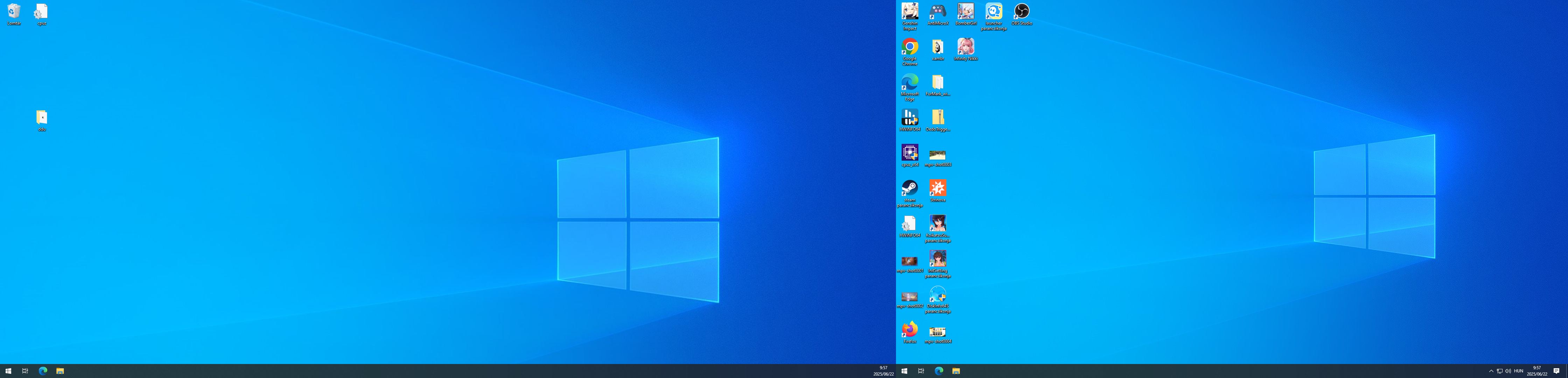This screenshot has width=1568, height=378.
Task: Click the Show desktop strip beside notifications
Action: pos(1566,371)
